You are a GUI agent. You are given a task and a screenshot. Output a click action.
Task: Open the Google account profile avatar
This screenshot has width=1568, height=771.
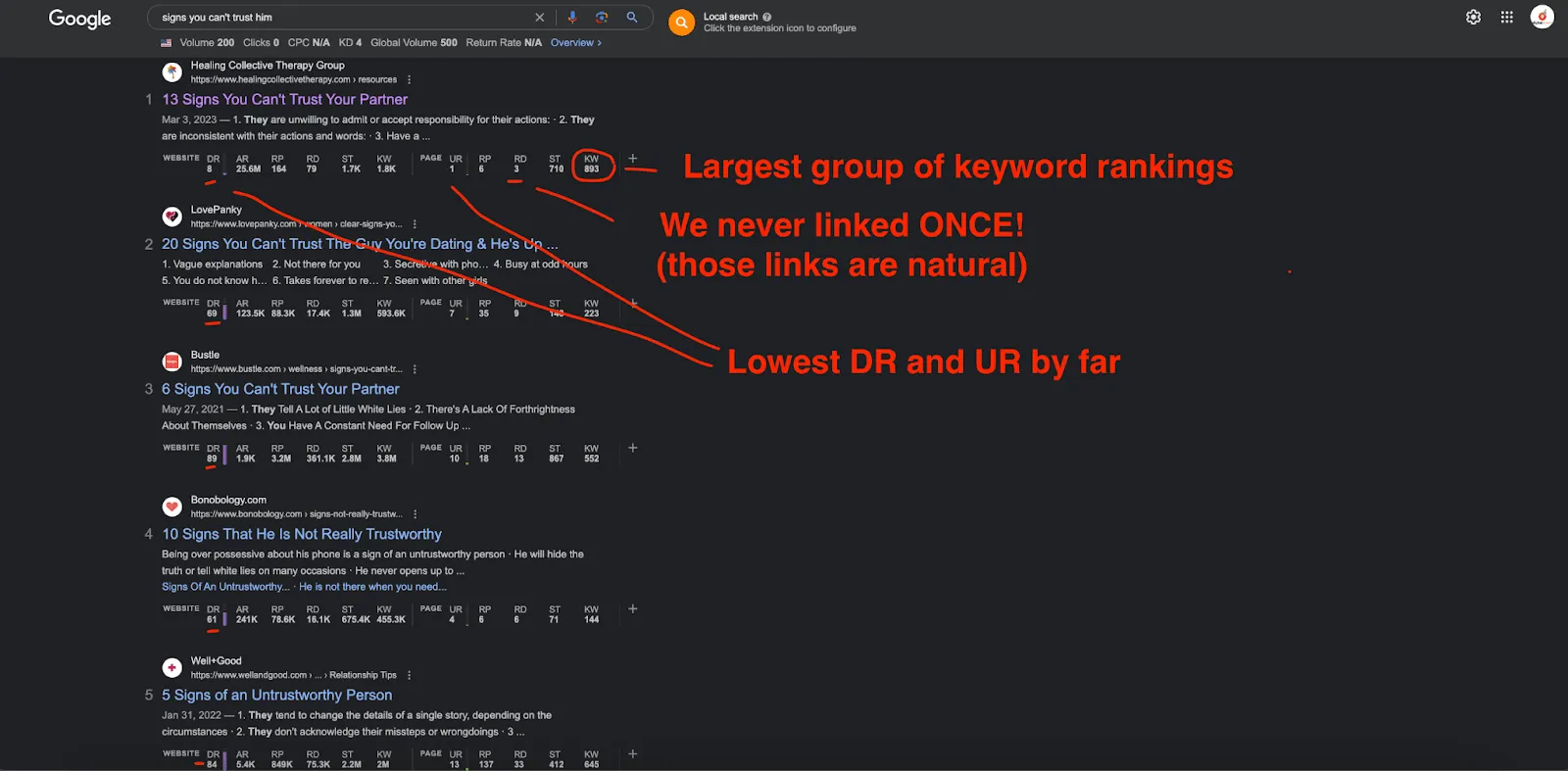[1542, 18]
